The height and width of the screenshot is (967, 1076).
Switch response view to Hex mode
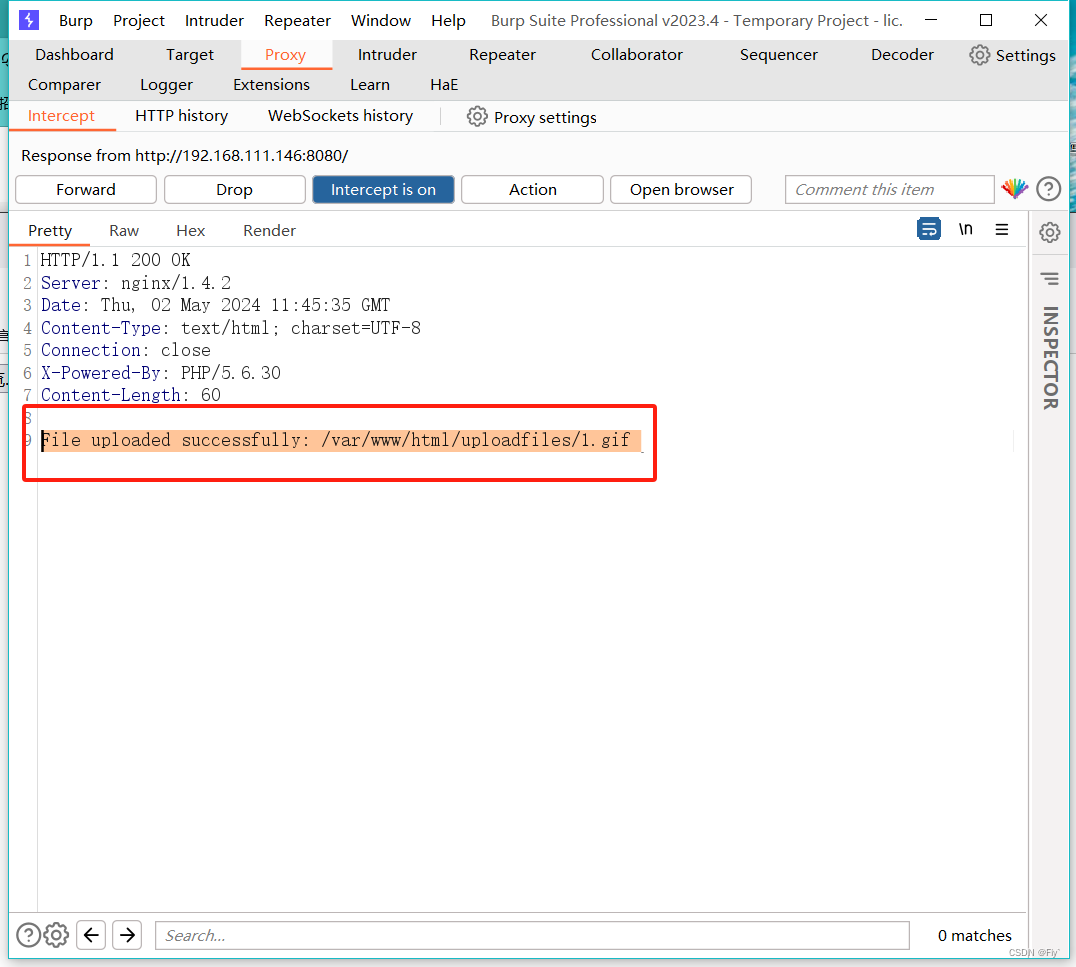coord(190,230)
